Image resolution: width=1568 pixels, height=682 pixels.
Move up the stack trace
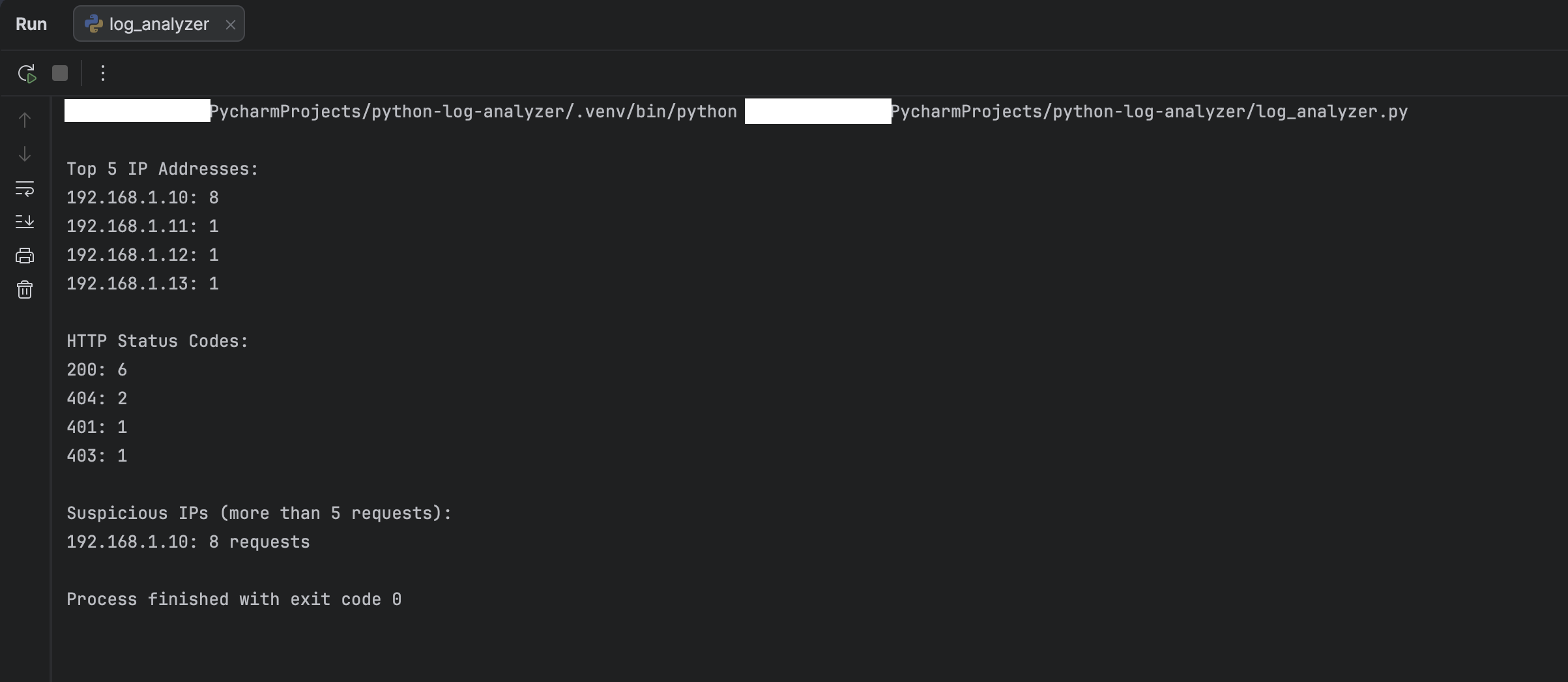tap(24, 120)
